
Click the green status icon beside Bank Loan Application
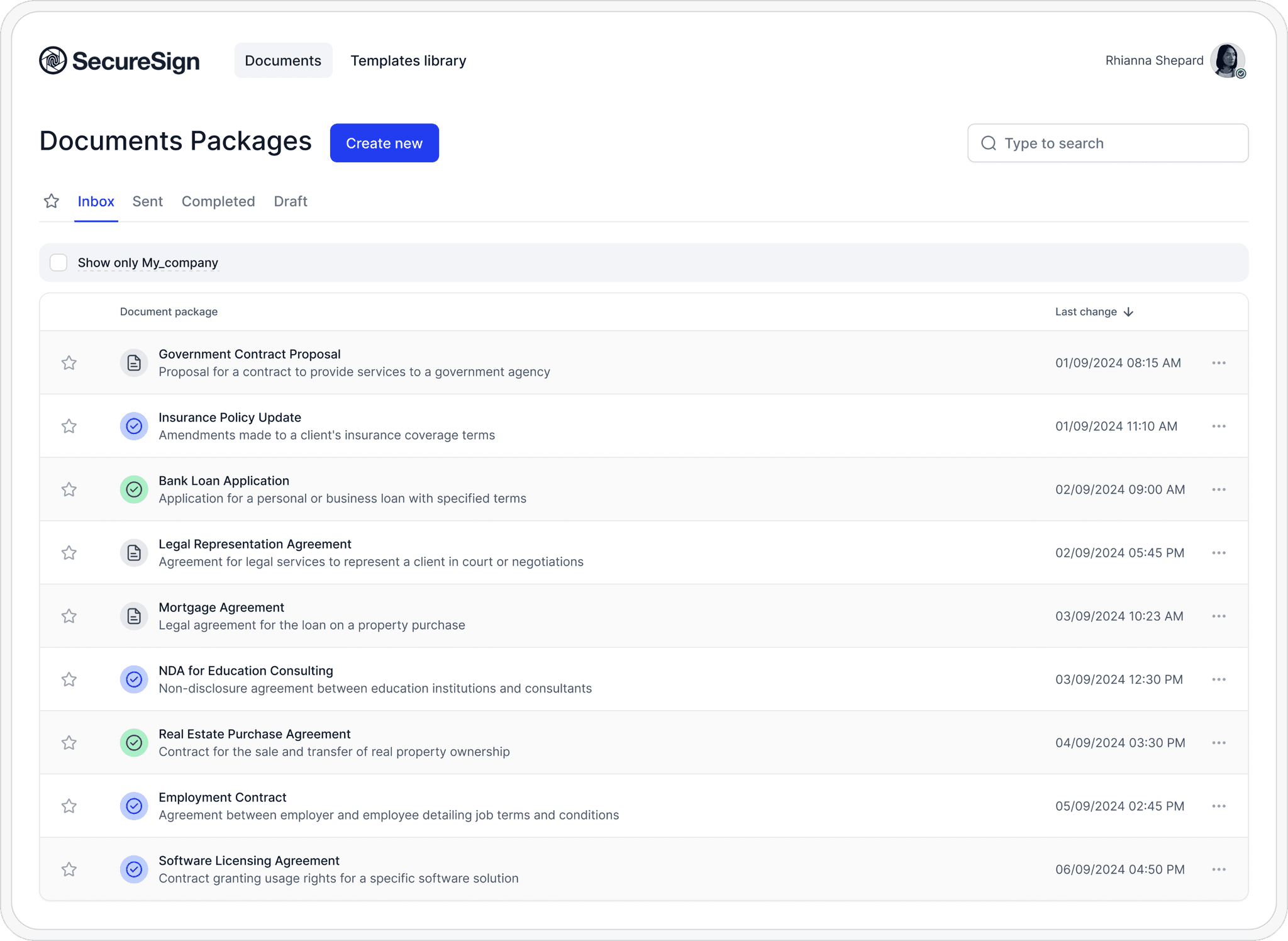pos(134,489)
